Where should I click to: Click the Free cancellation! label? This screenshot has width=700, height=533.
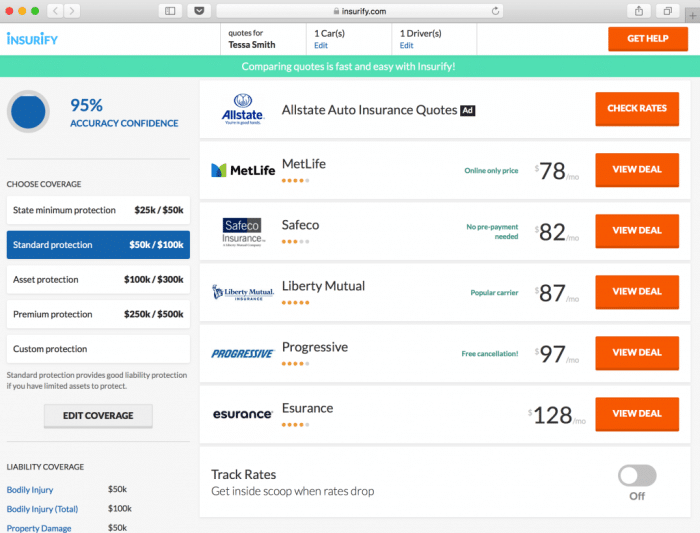pos(490,354)
